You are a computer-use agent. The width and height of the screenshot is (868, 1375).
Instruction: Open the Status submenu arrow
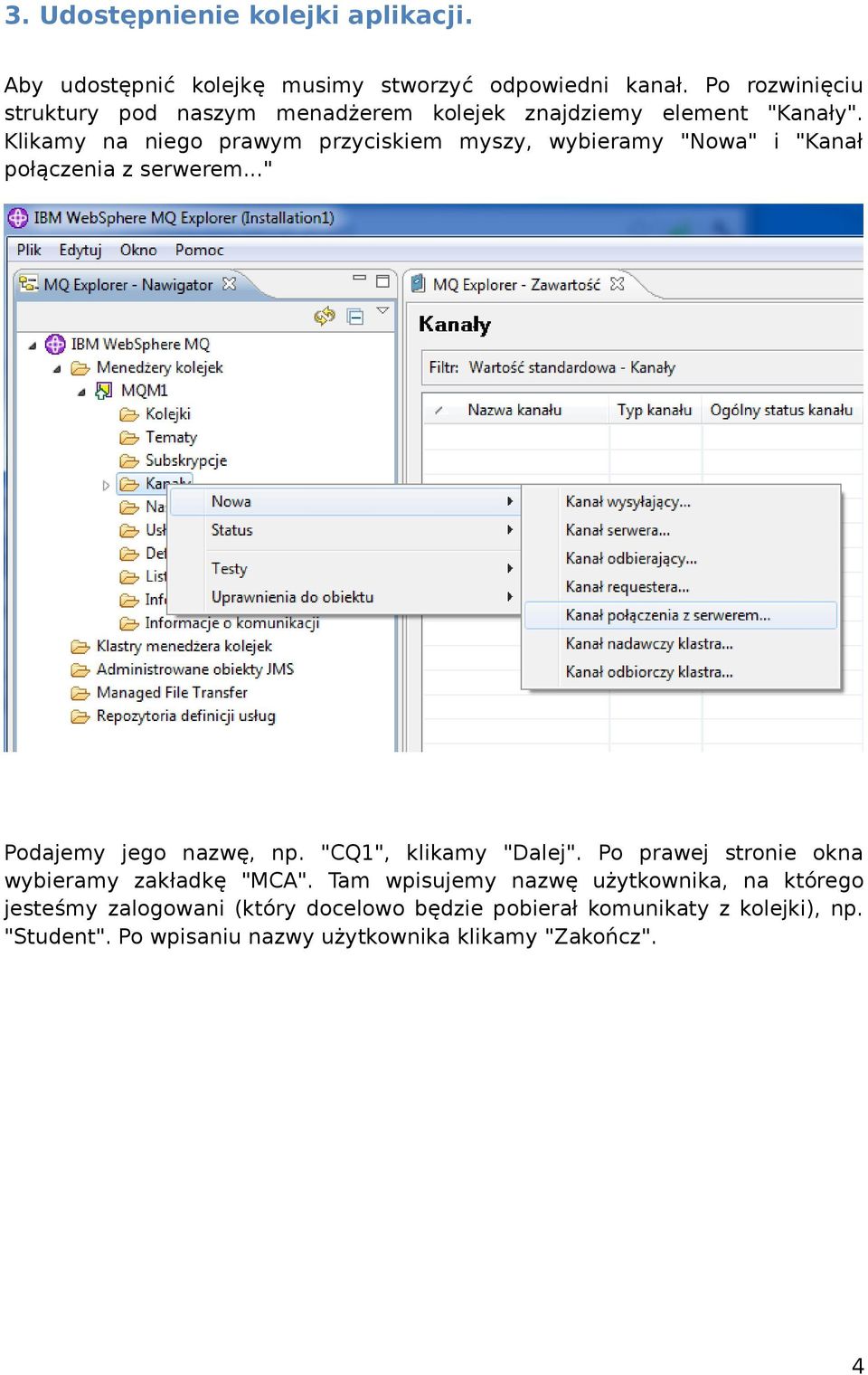[x=510, y=530]
